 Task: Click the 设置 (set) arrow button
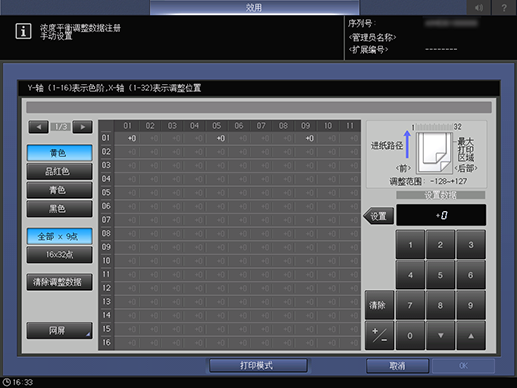coord(379,216)
